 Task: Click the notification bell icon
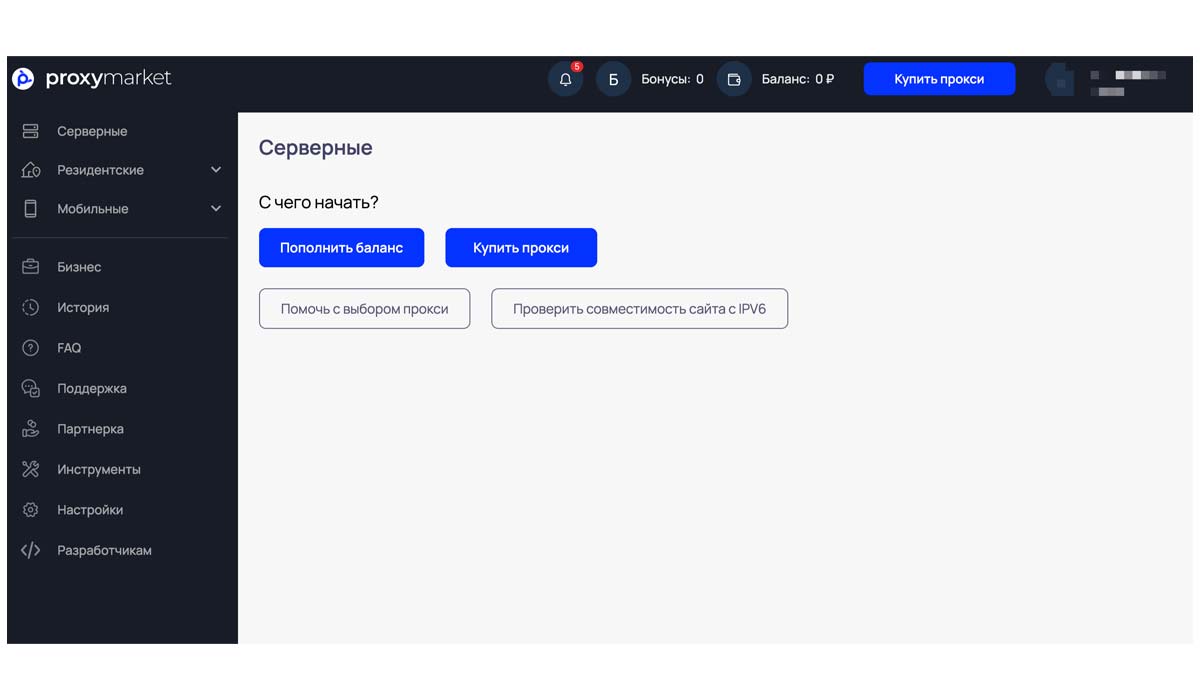tap(565, 80)
